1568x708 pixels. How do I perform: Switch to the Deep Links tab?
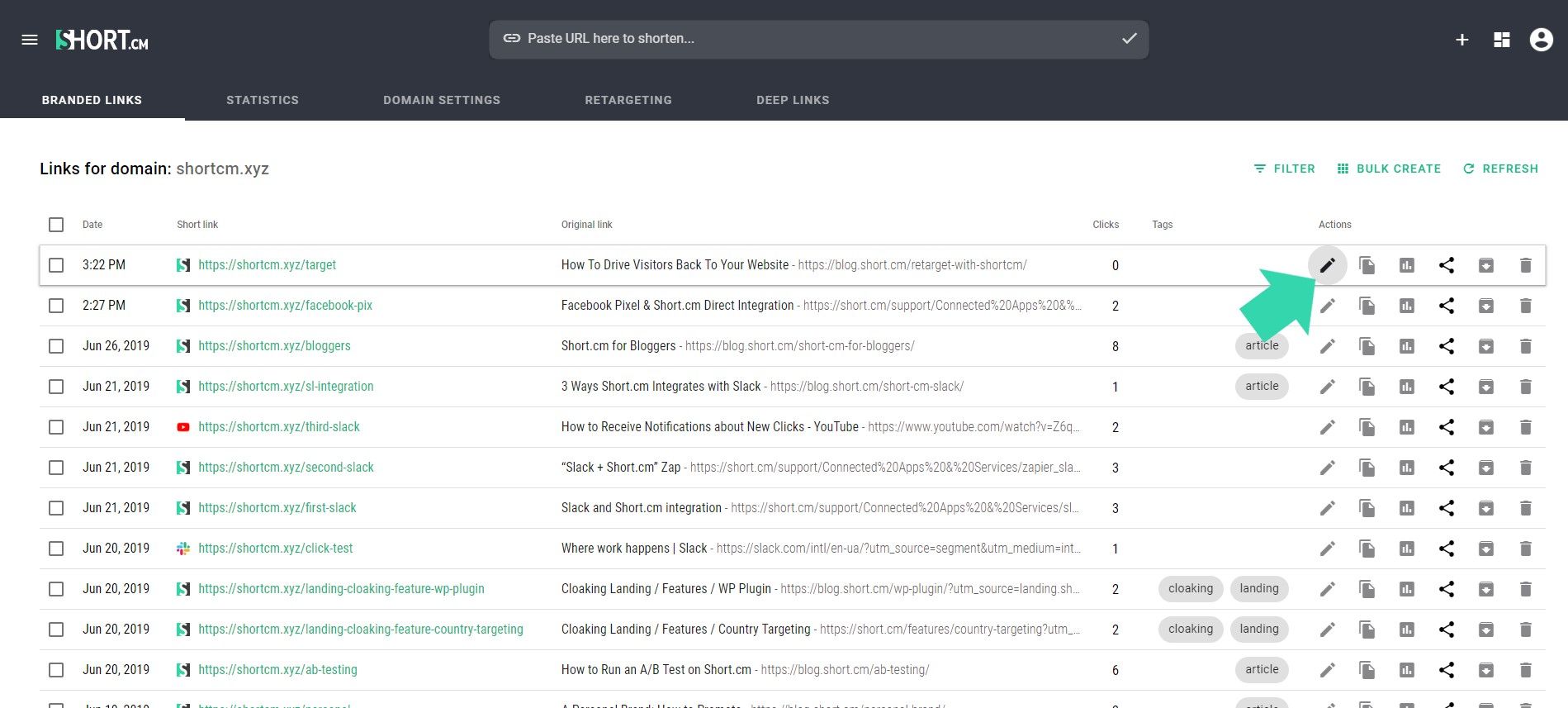793,100
